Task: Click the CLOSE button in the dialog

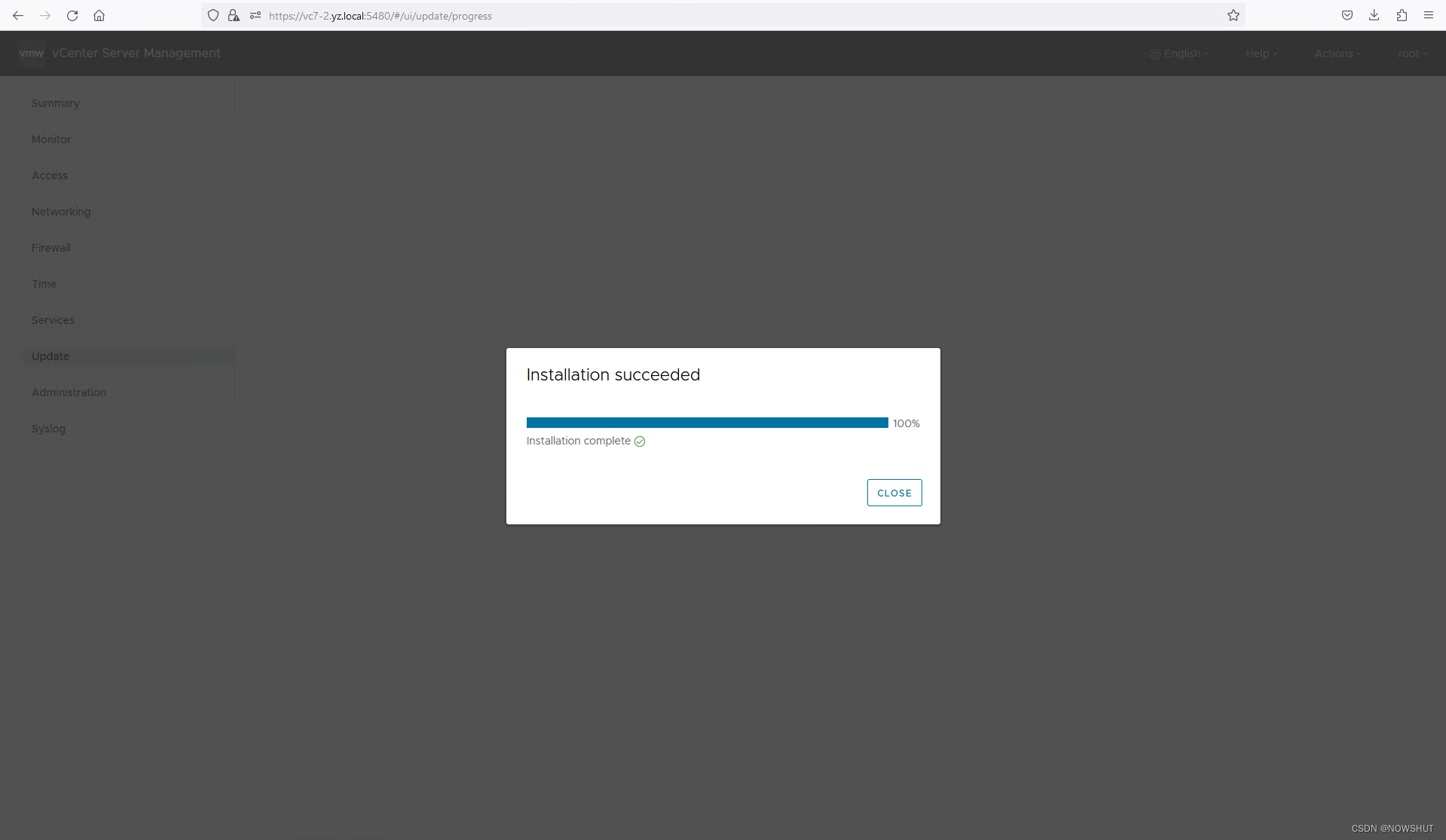Action: 894,493
